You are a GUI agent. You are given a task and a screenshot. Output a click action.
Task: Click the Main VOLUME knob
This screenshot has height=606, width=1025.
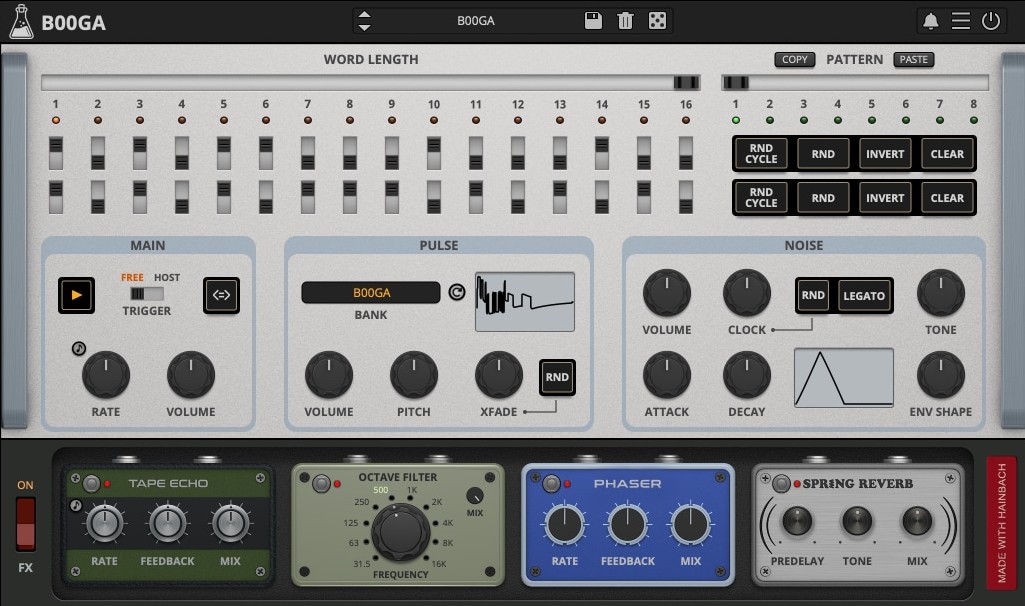(191, 375)
